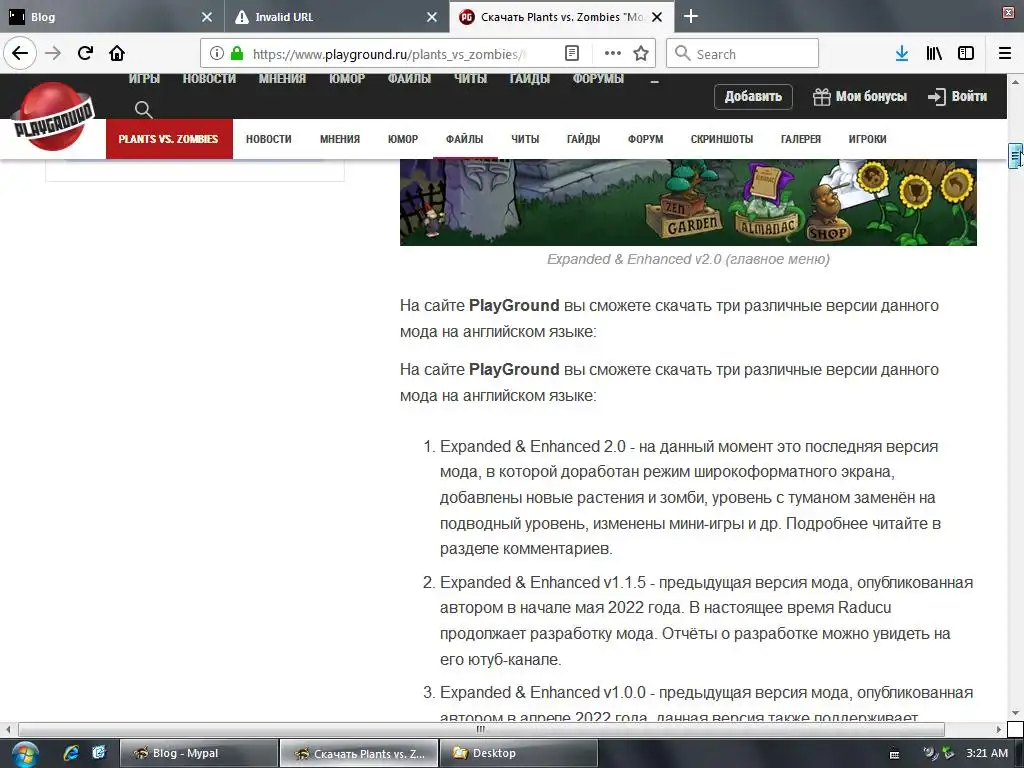This screenshot has width=1024, height=768.
Task: Click the browser forward arrow
Action: 54,53
